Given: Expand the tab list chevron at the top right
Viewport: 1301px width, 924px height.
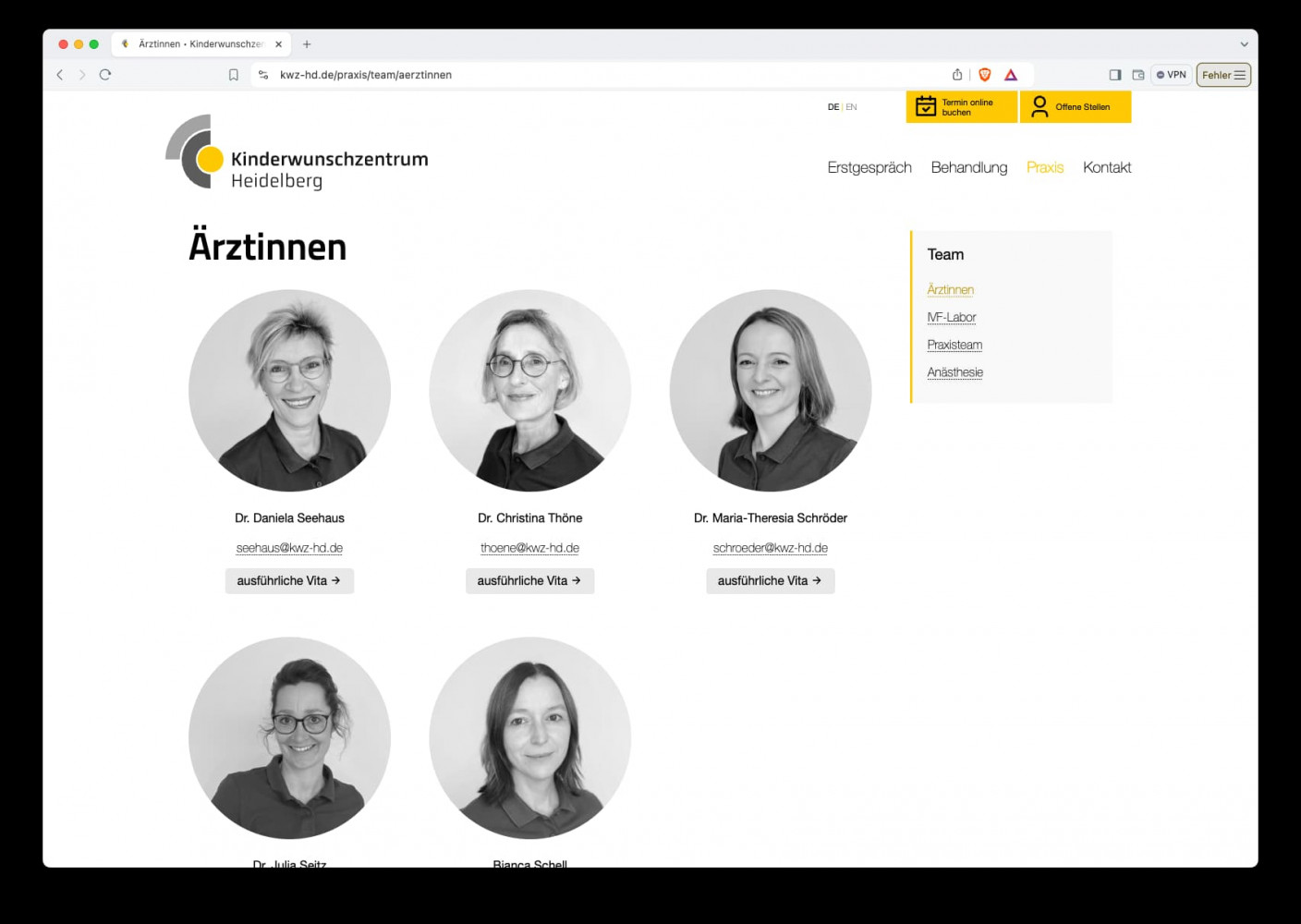Looking at the screenshot, I should 1244,44.
